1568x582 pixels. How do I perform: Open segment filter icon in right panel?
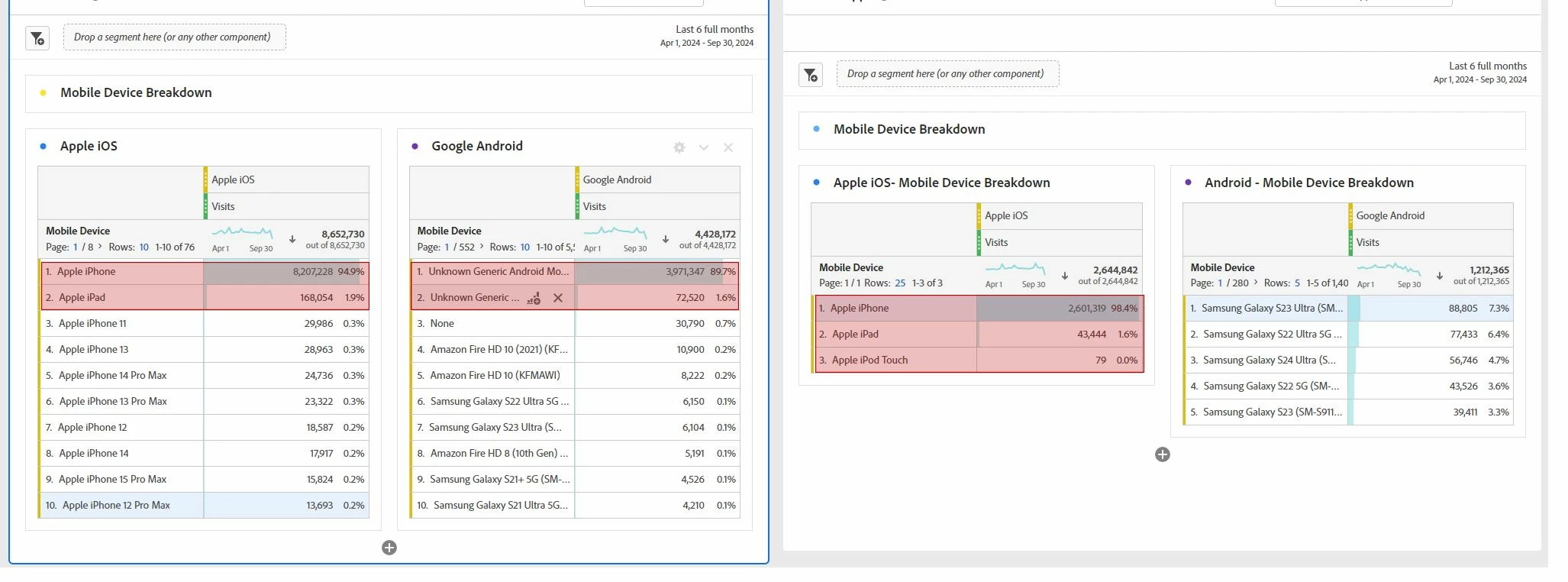(x=811, y=75)
